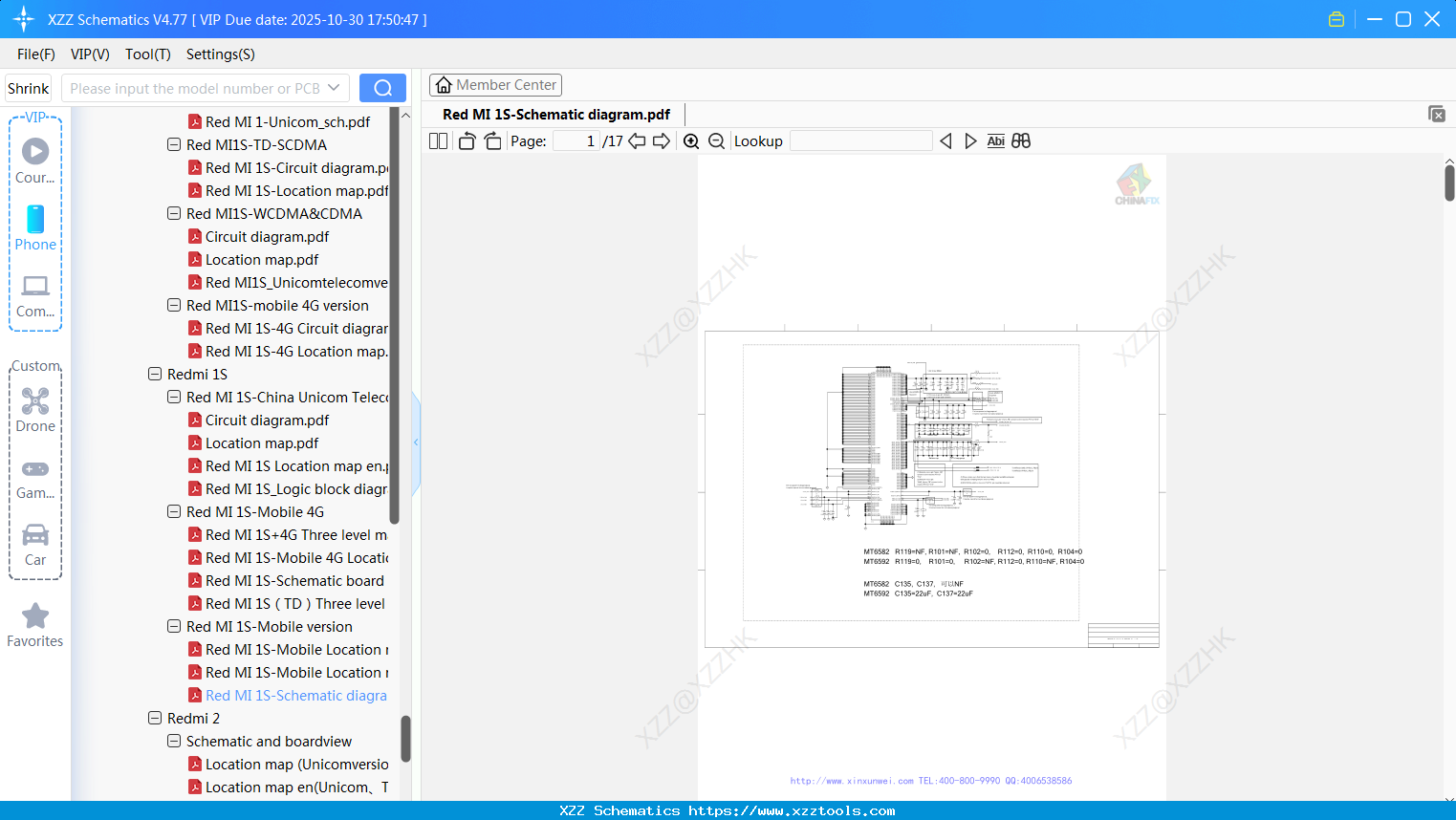Open the Settings(S) menu
The height and width of the screenshot is (820, 1456).
(220, 54)
